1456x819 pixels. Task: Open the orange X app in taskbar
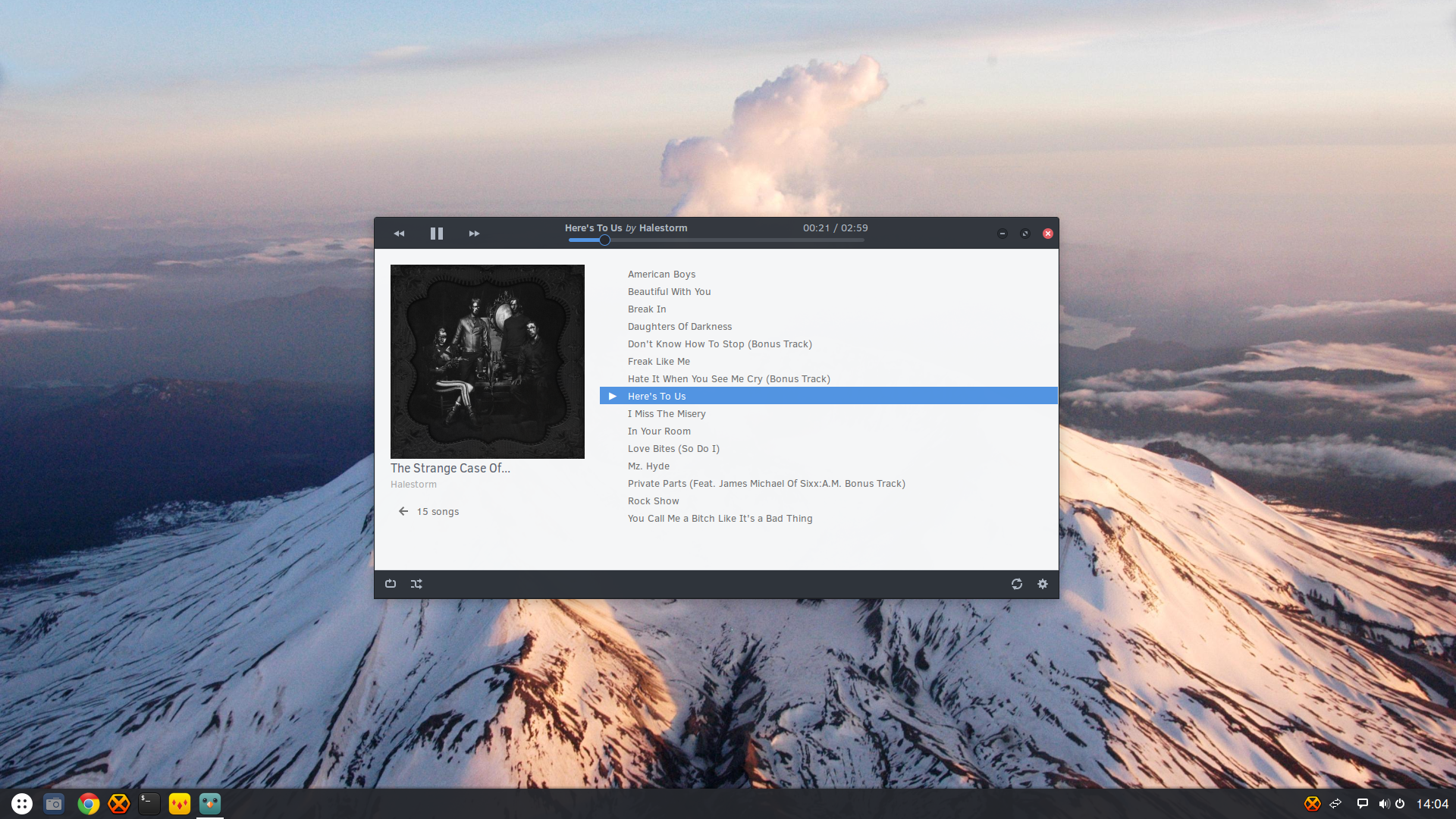[x=119, y=804]
